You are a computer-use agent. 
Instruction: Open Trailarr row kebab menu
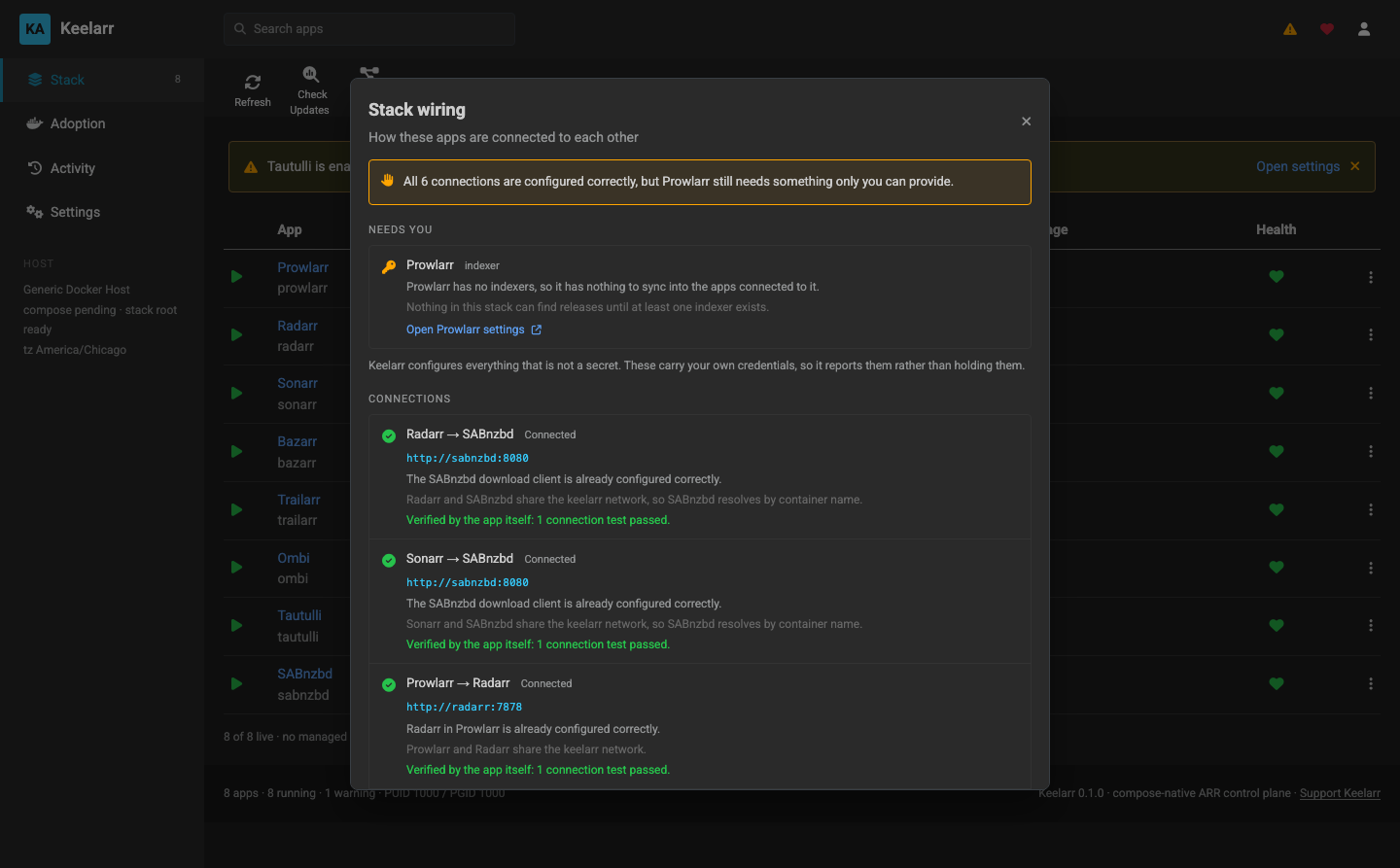point(1371,510)
